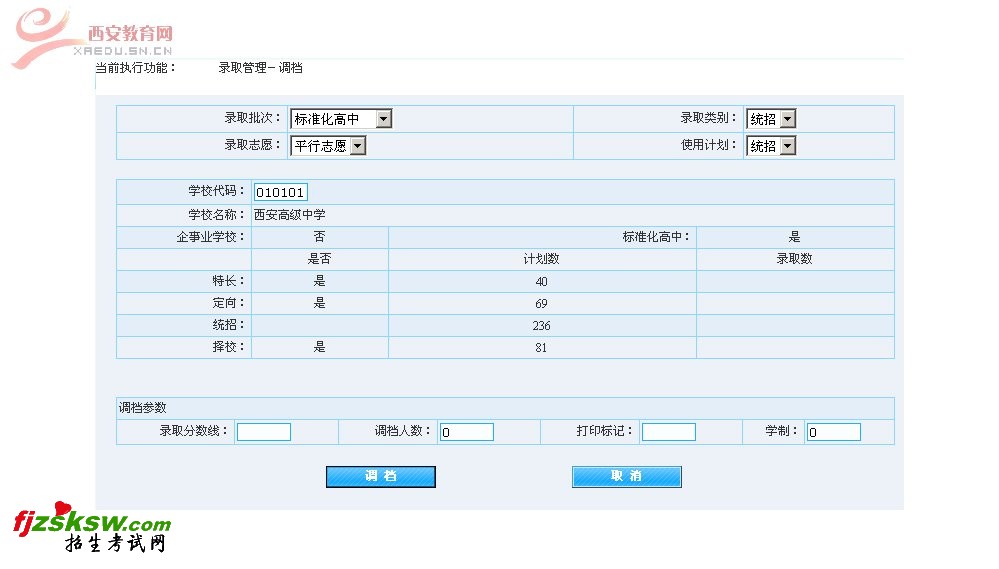The height and width of the screenshot is (569, 999).
Task: Open the 录取批次 dropdown
Action: click(x=341, y=119)
